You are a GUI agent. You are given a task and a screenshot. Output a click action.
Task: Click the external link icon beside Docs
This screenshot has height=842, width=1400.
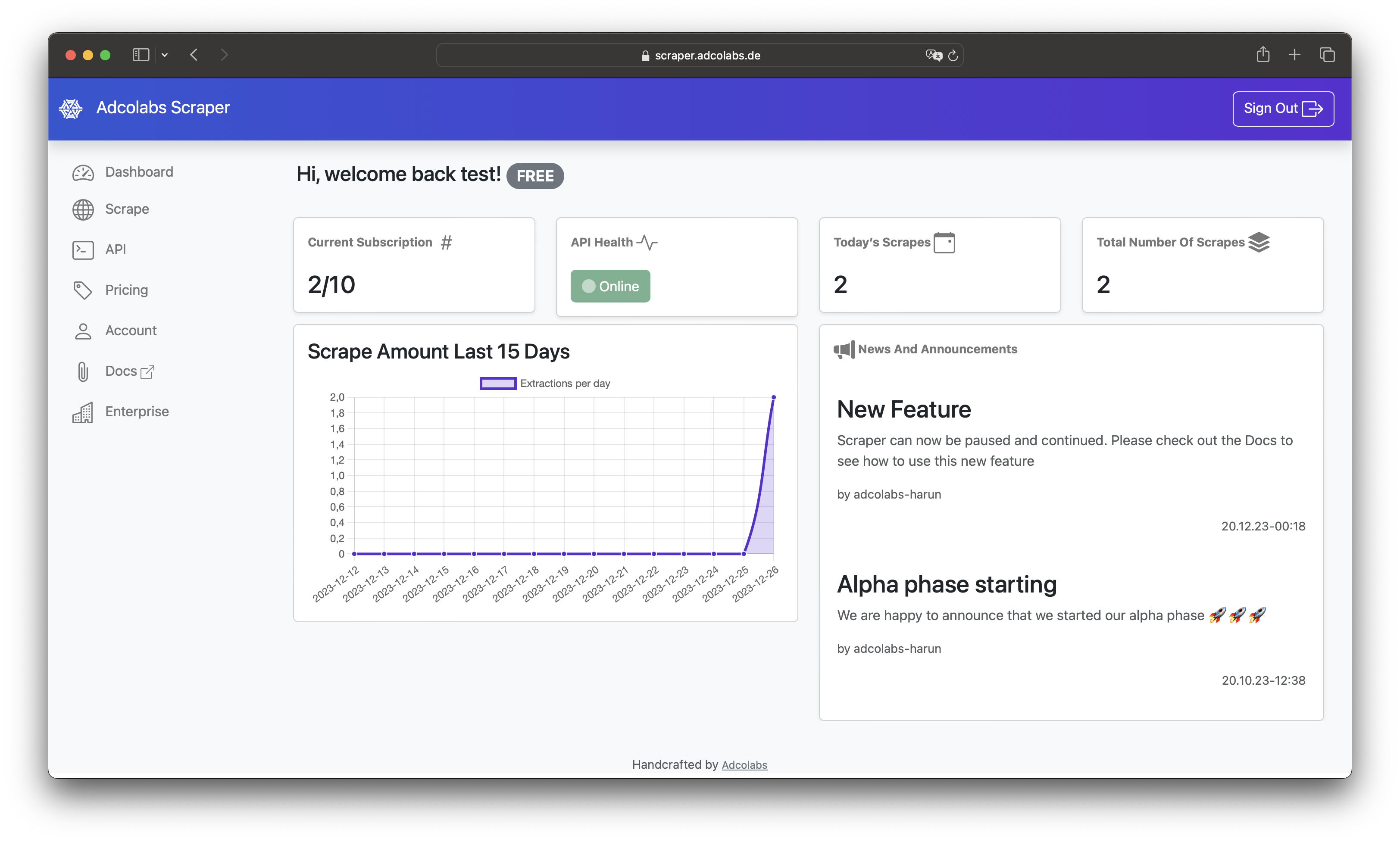click(x=147, y=371)
